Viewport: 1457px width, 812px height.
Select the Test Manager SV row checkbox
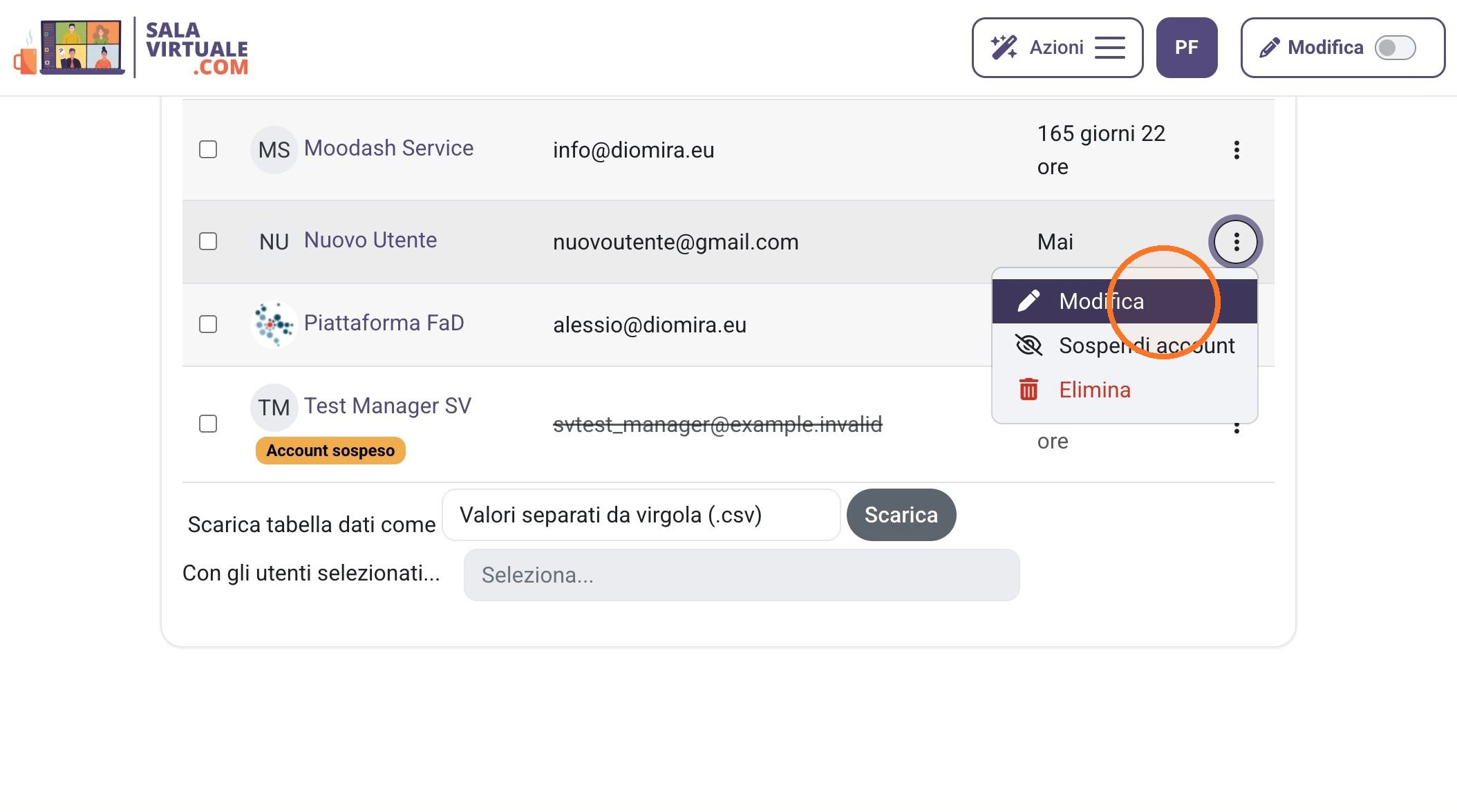pyautogui.click(x=208, y=424)
